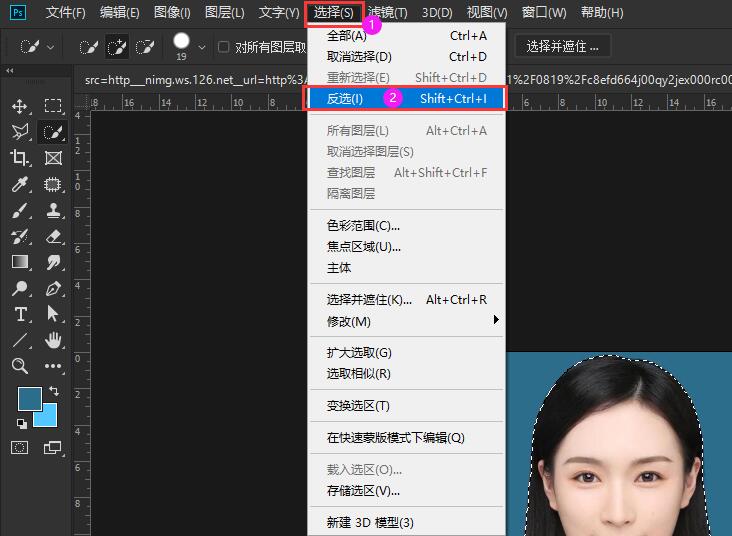Open Color Range (色彩范围) dialog
The height and width of the screenshot is (536, 732).
[x=407, y=226]
